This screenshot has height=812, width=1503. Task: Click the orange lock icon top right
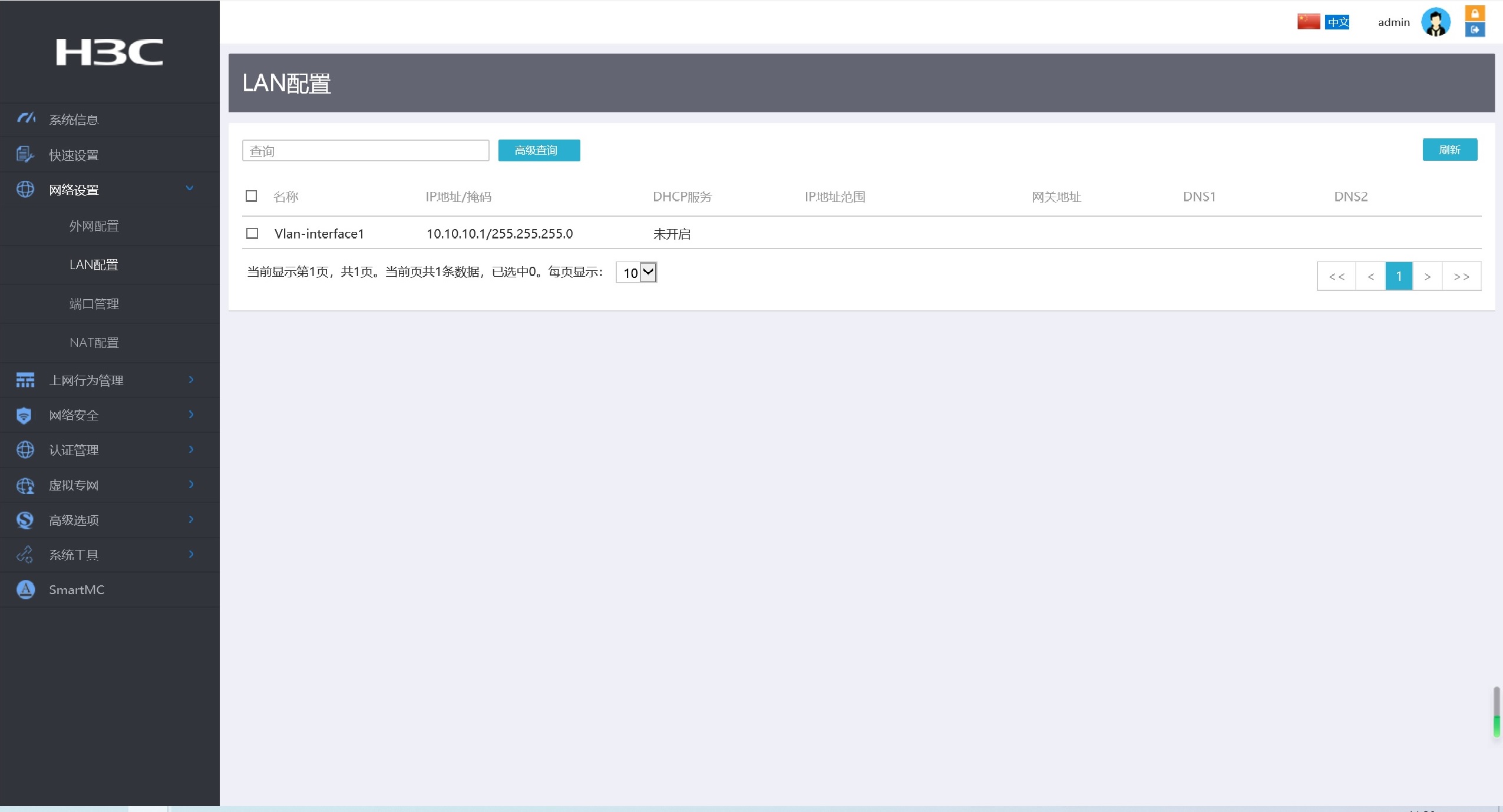click(x=1474, y=14)
